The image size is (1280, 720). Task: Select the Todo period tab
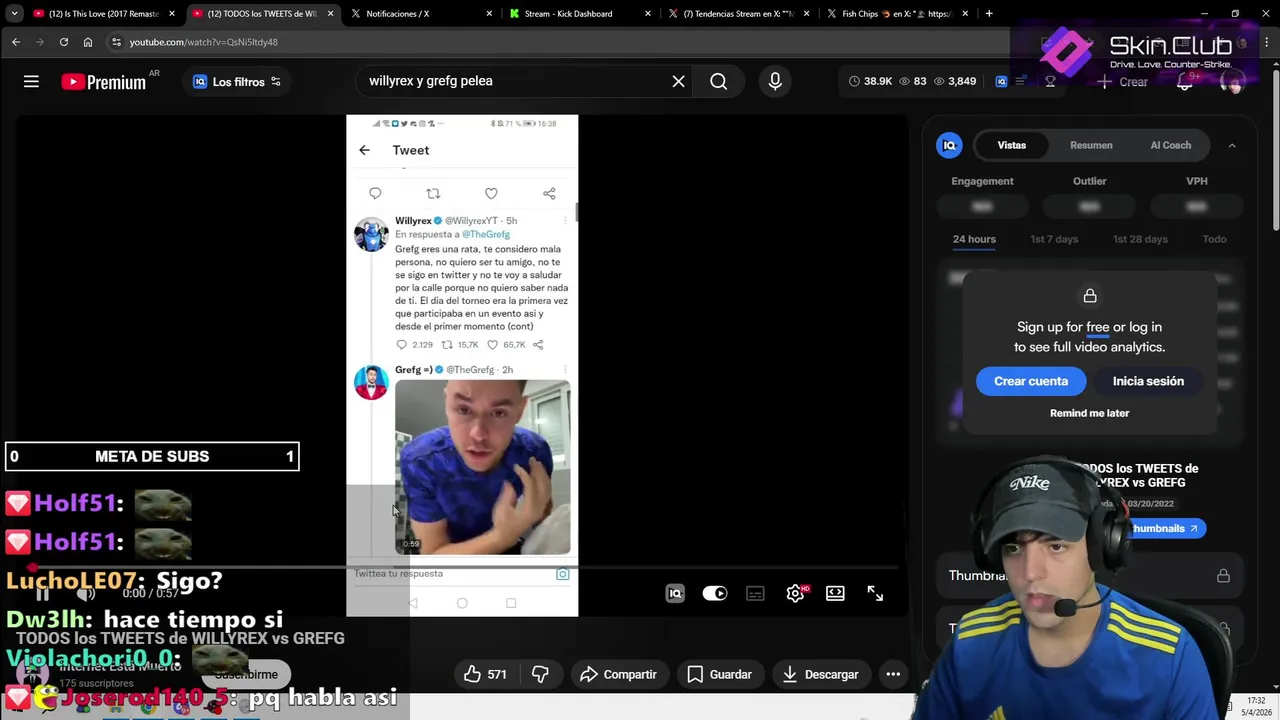1214,239
